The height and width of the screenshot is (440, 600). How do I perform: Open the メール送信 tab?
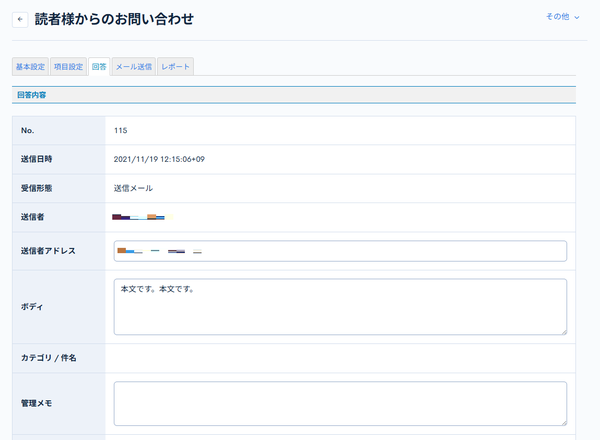[134, 67]
